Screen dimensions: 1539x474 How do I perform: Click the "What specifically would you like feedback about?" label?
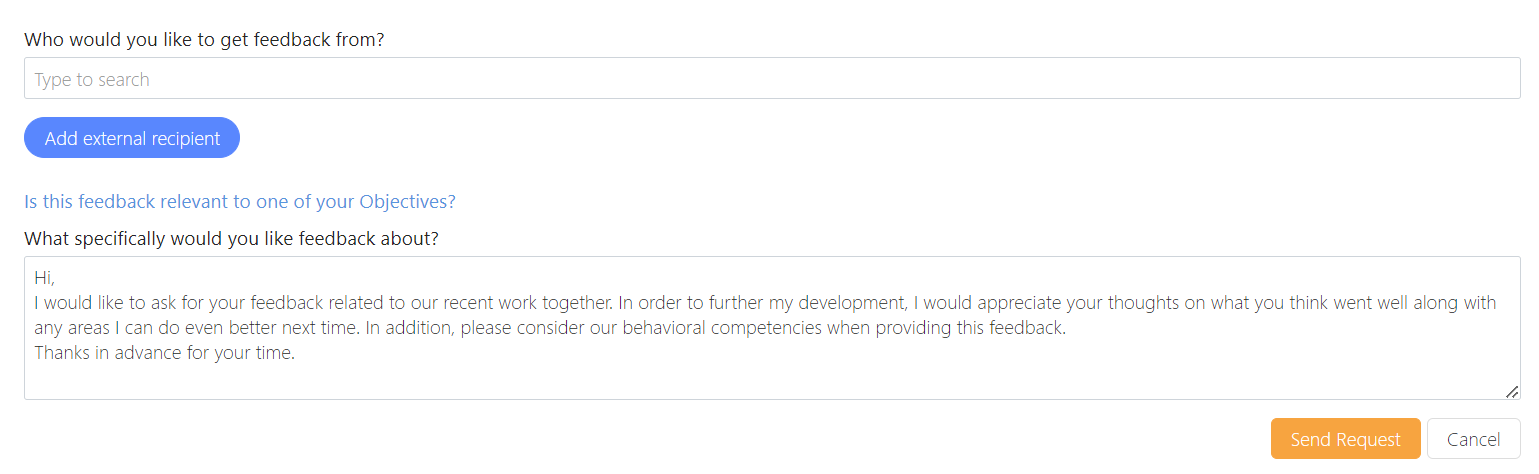[231, 239]
